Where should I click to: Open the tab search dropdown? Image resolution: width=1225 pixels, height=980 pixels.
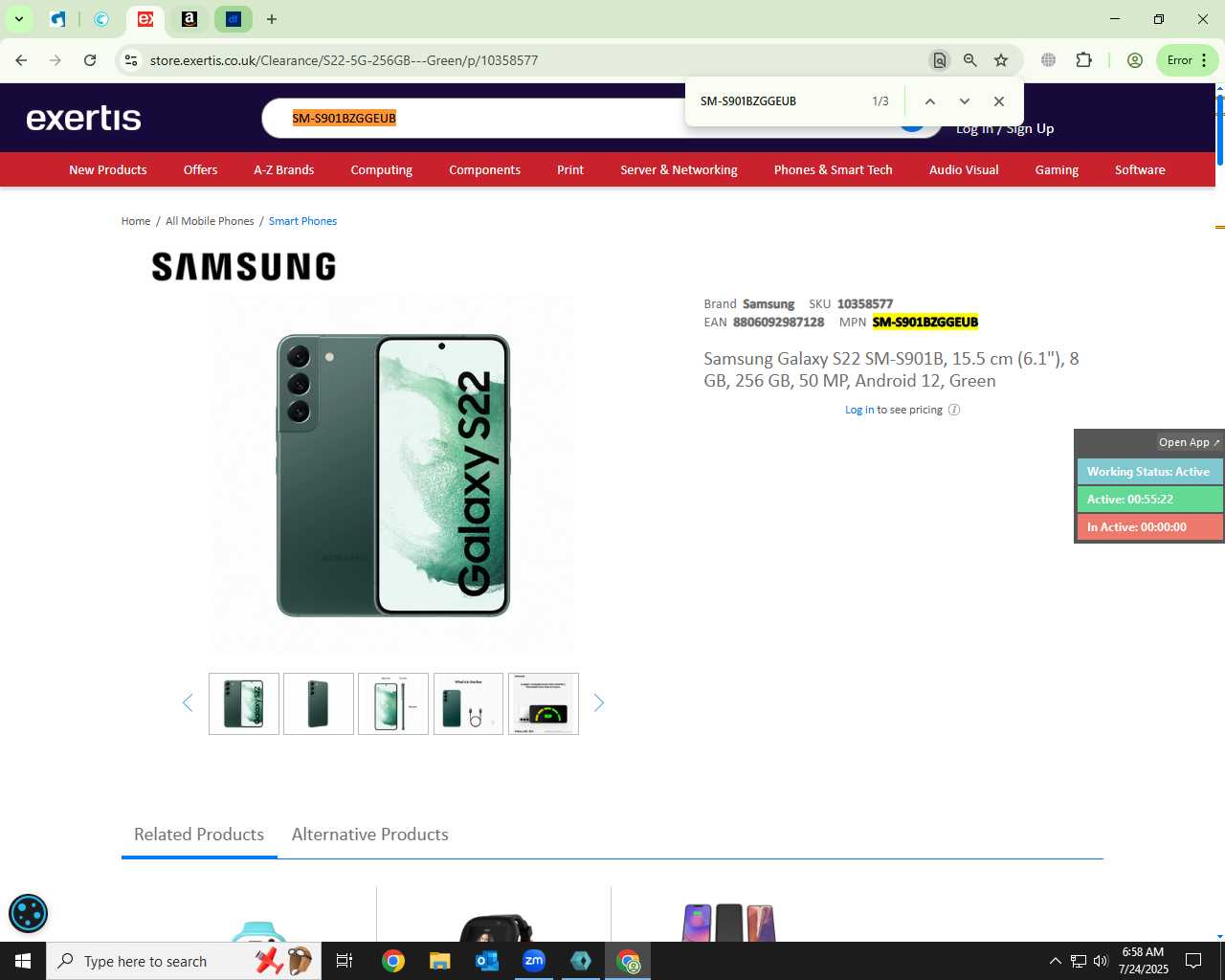18,19
